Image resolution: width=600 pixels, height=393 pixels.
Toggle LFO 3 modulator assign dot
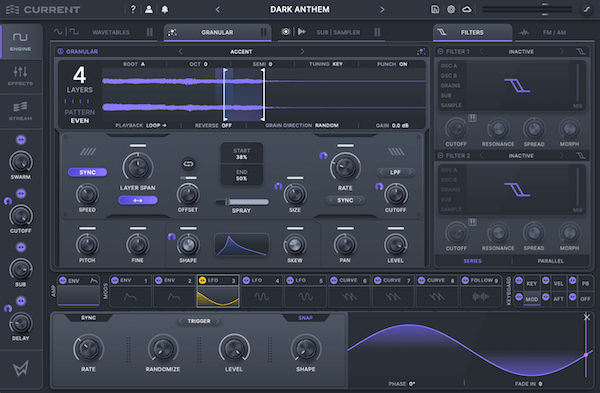[202, 280]
